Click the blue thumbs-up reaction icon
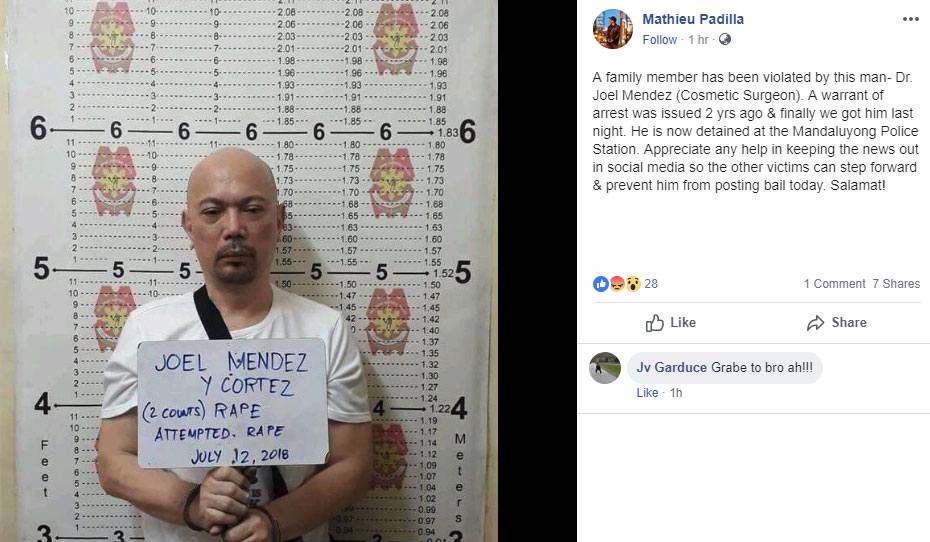The image size is (930, 542). (x=600, y=284)
